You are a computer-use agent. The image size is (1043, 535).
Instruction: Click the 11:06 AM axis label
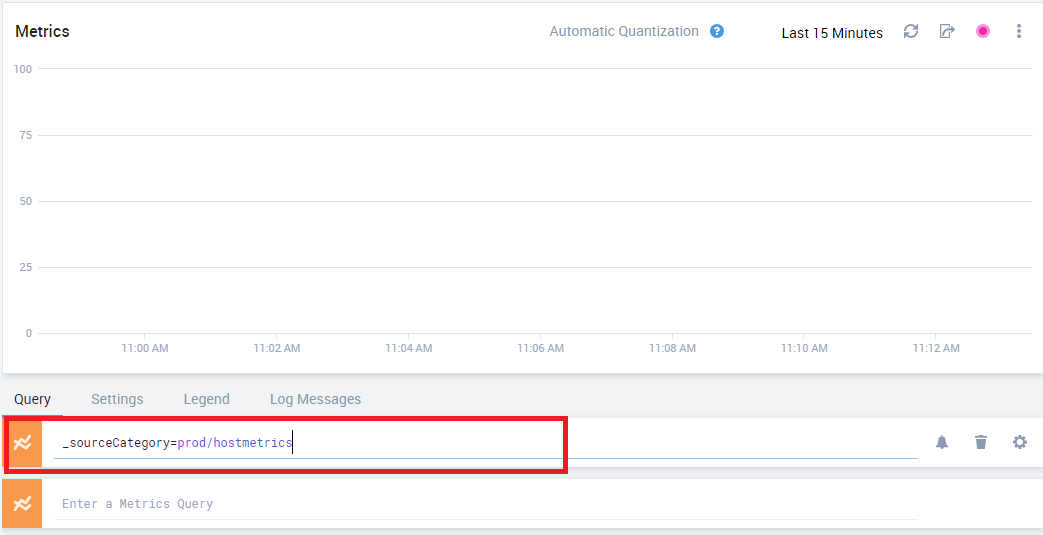pos(541,348)
